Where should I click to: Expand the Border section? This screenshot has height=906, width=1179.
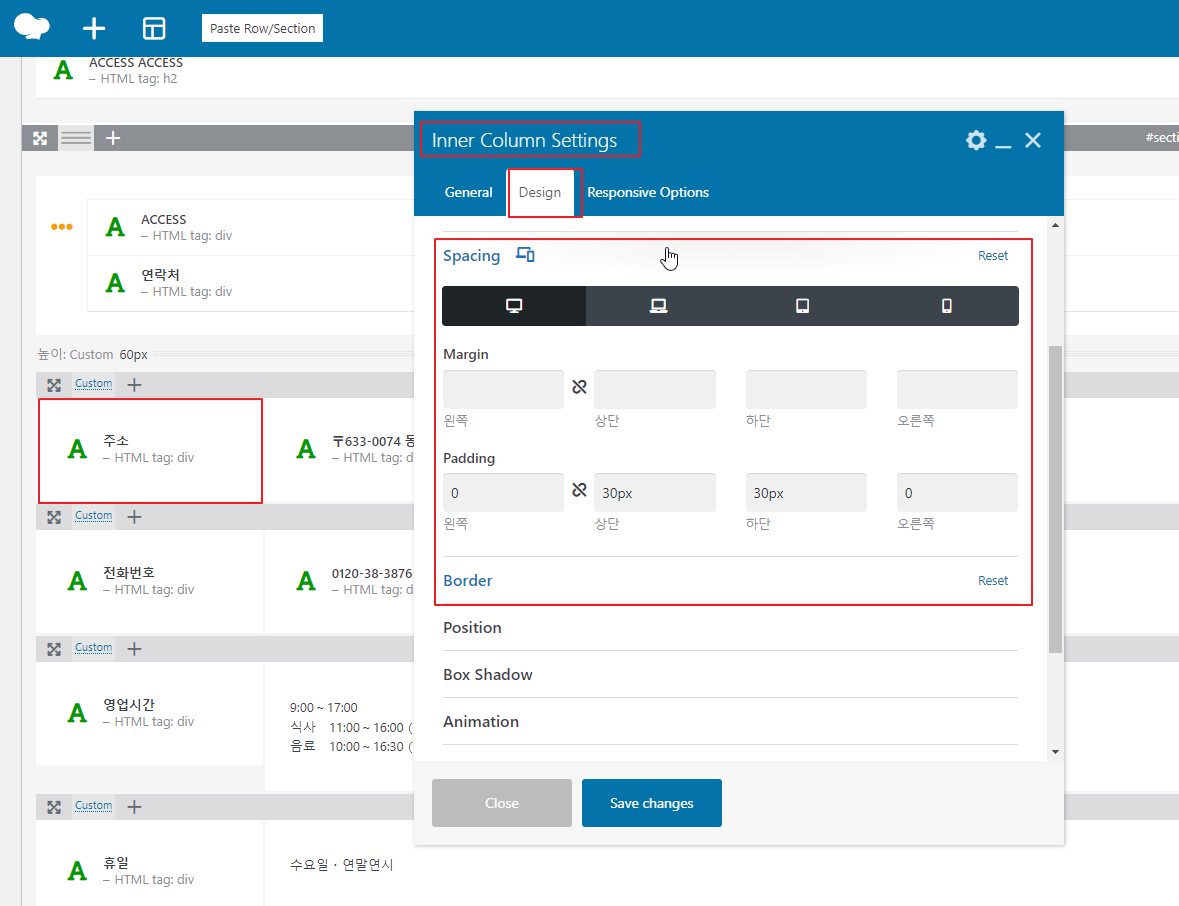click(x=468, y=580)
